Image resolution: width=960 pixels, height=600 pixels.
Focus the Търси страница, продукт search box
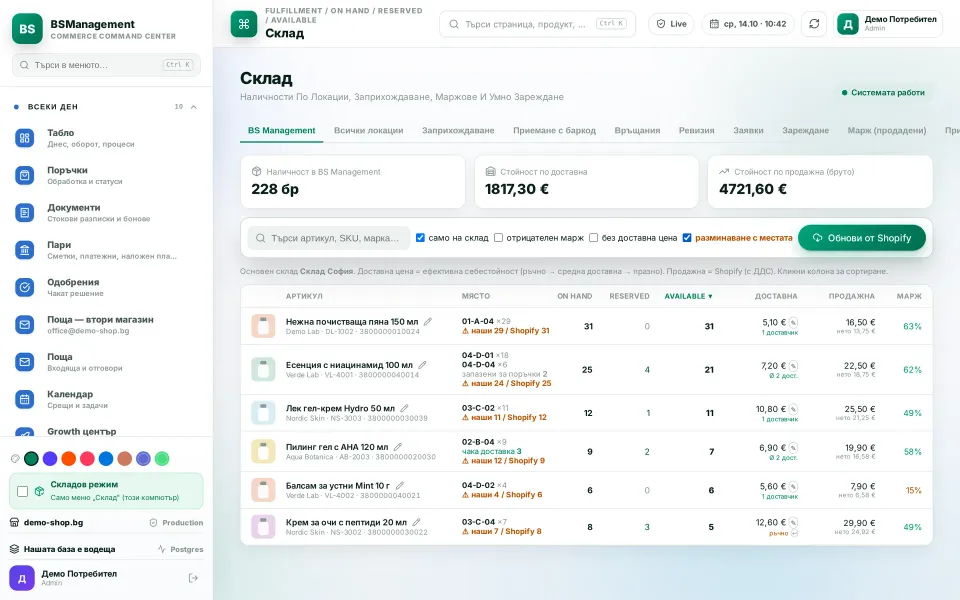click(x=538, y=24)
